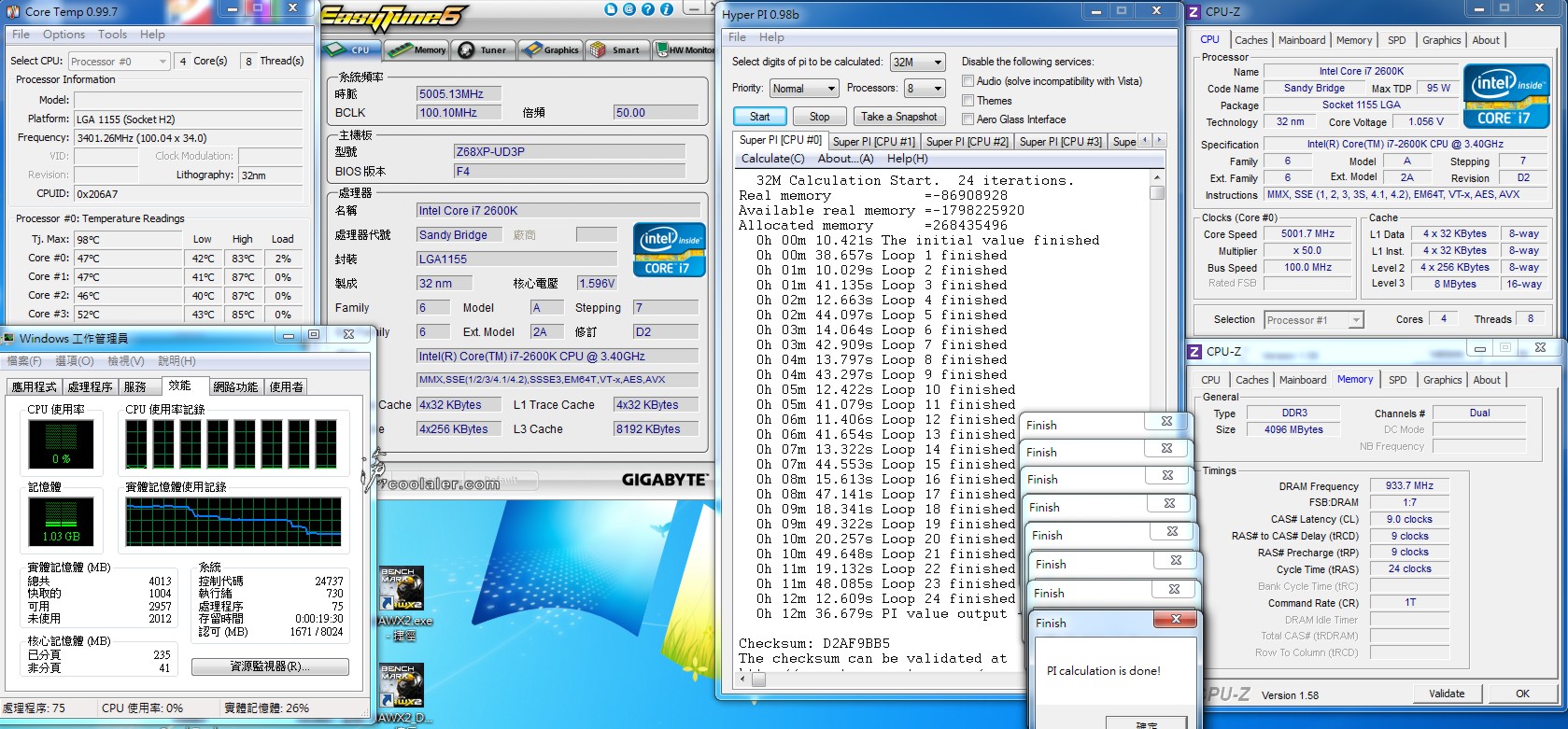Open Task Manager 處理程序 tab

pyautogui.click(x=90, y=386)
